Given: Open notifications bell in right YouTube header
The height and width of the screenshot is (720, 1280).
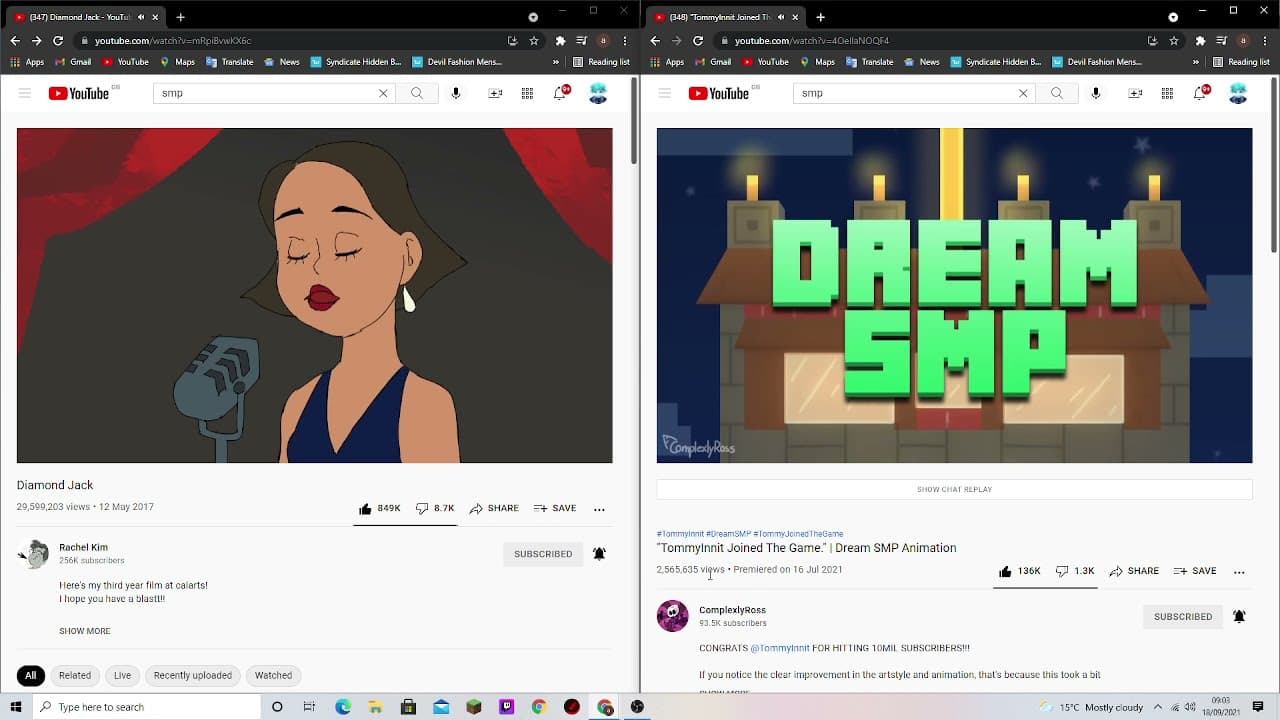Looking at the screenshot, I should click(1200, 93).
